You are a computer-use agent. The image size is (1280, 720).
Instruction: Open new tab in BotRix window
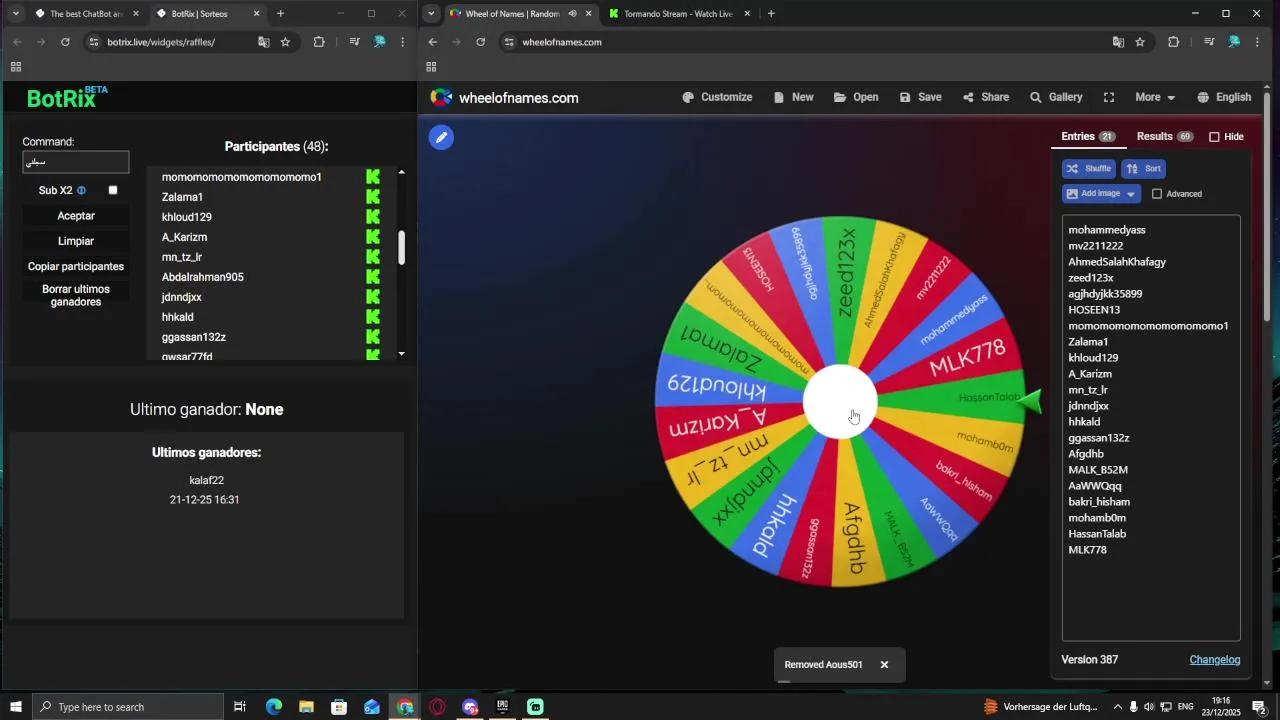click(x=280, y=14)
